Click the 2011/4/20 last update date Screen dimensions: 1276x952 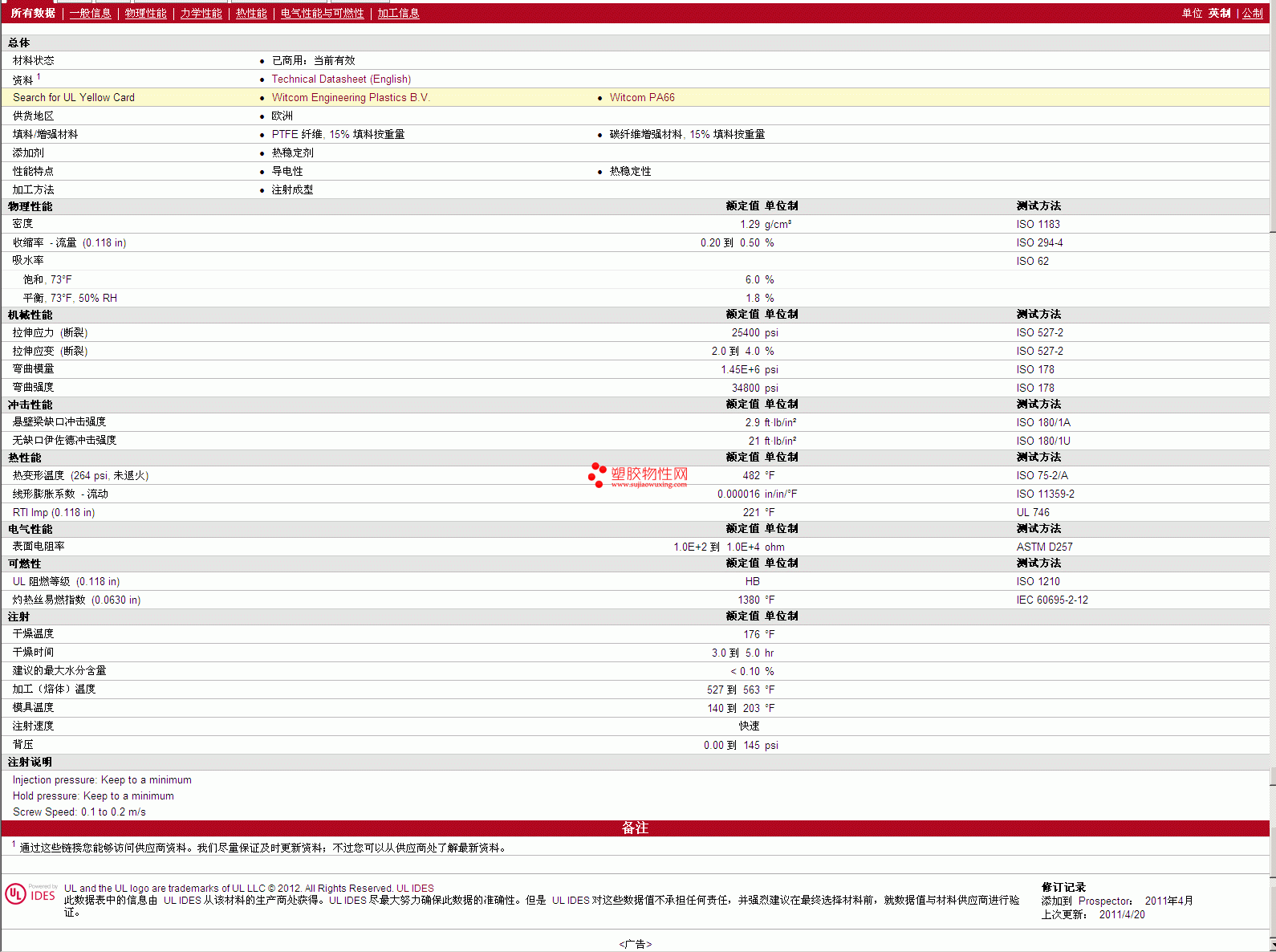click(x=1122, y=914)
